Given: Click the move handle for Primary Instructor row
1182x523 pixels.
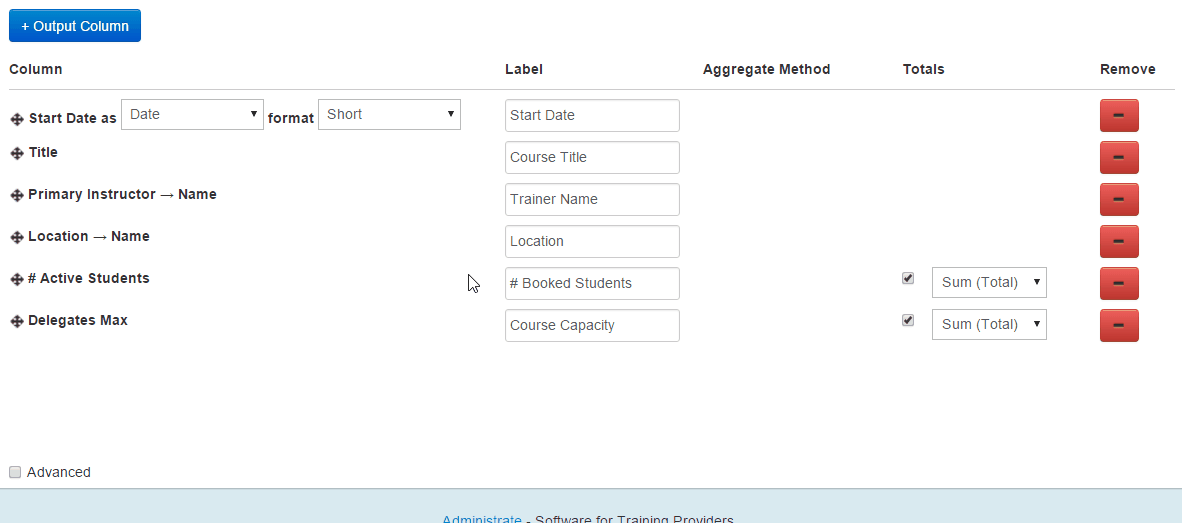Looking at the screenshot, I should coord(17,195).
